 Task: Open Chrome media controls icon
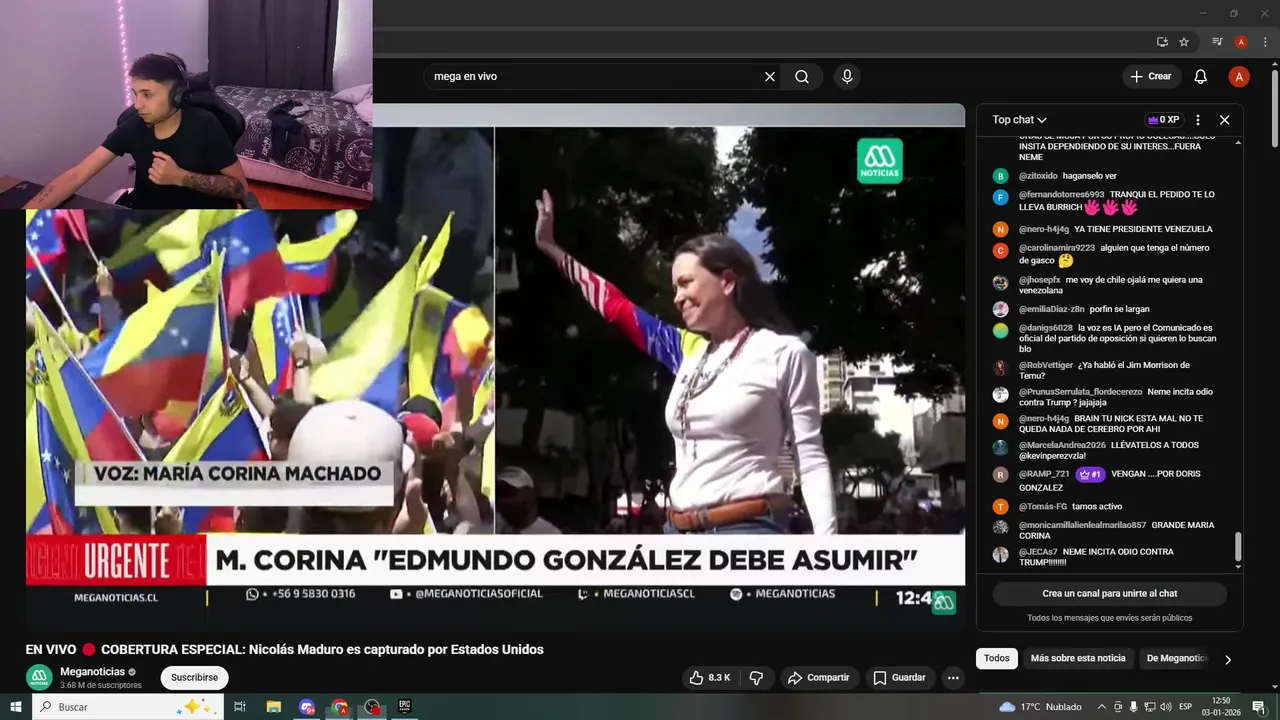1217,42
